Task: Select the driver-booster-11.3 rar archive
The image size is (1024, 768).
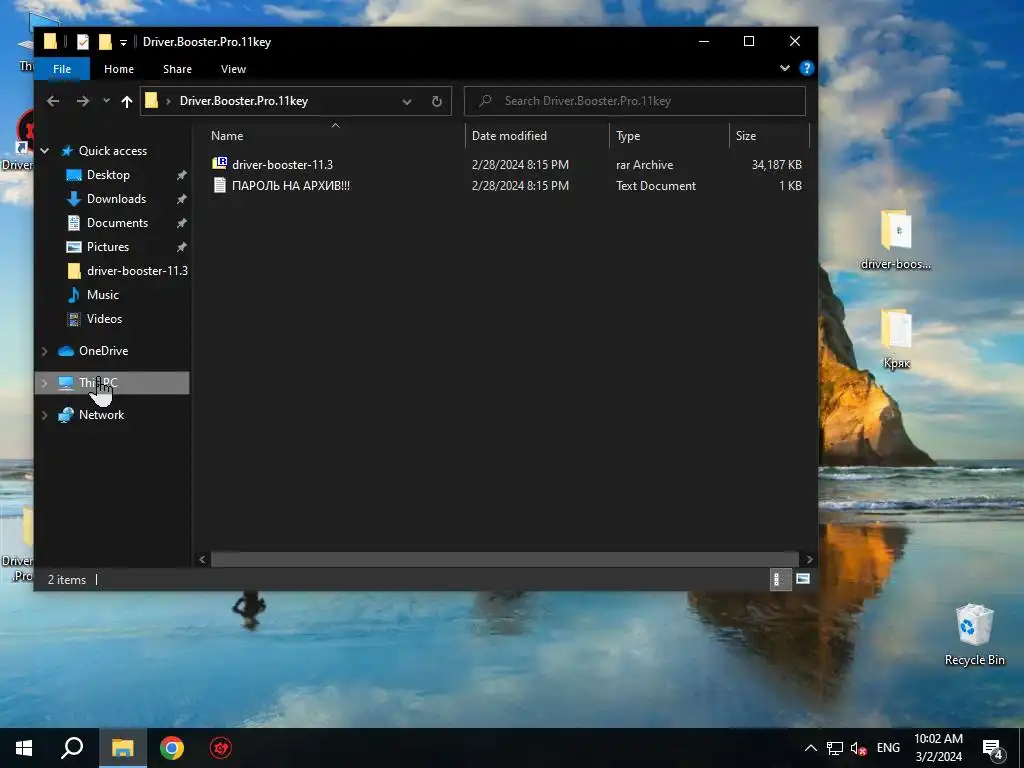Action: (282, 165)
